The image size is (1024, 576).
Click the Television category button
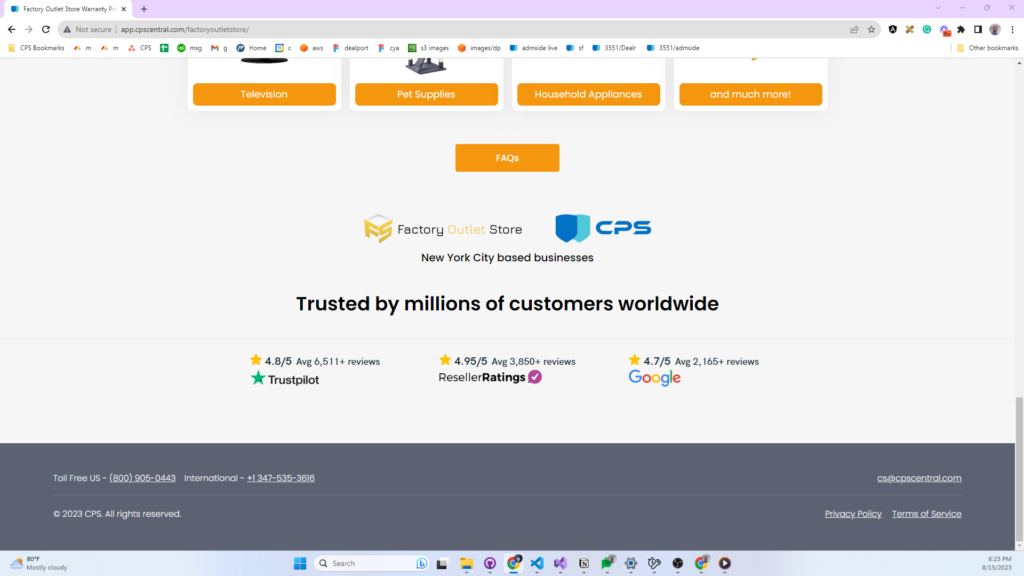point(264,94)
